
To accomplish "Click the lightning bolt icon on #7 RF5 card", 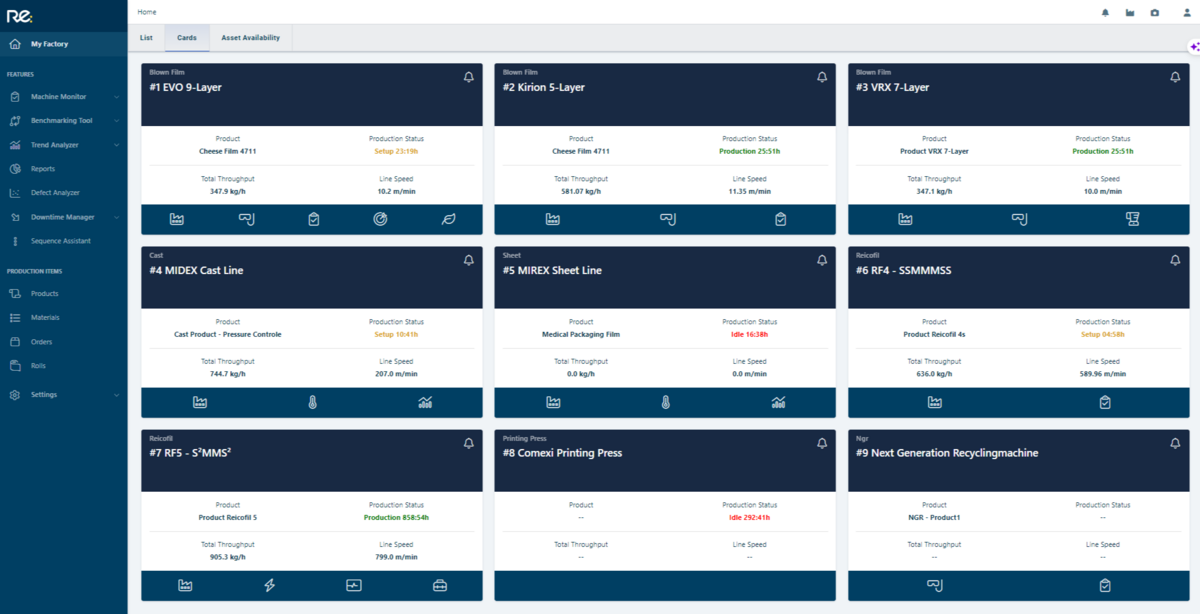I will [269, 585].
